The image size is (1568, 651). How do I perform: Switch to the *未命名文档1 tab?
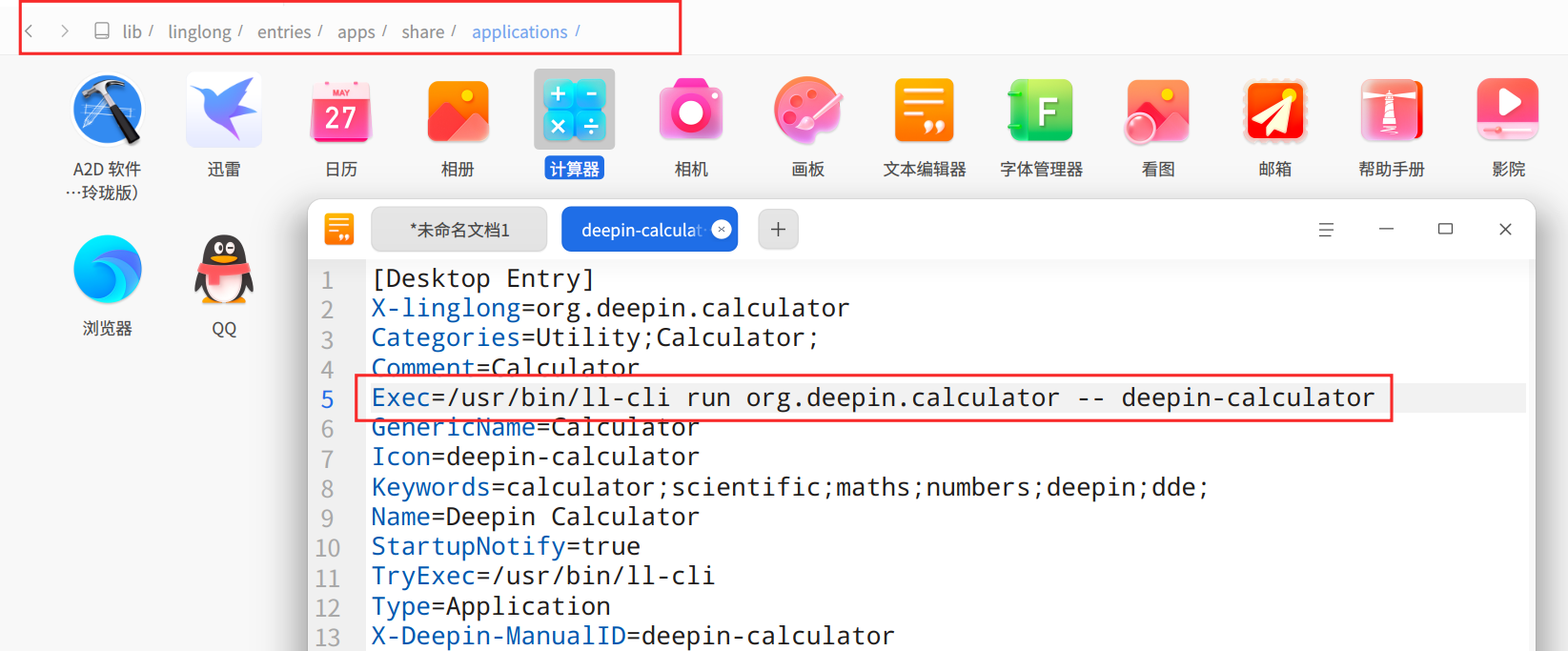coord(459,230)
